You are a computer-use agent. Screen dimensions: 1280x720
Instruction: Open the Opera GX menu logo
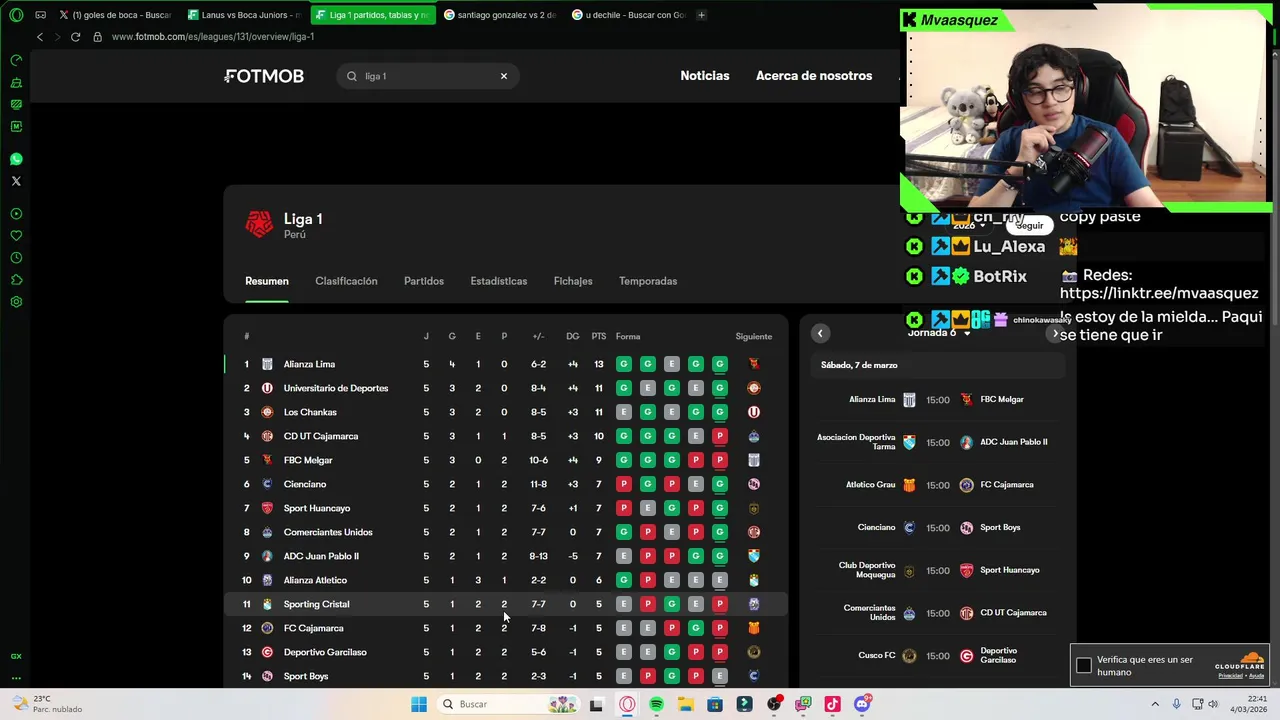16,15
